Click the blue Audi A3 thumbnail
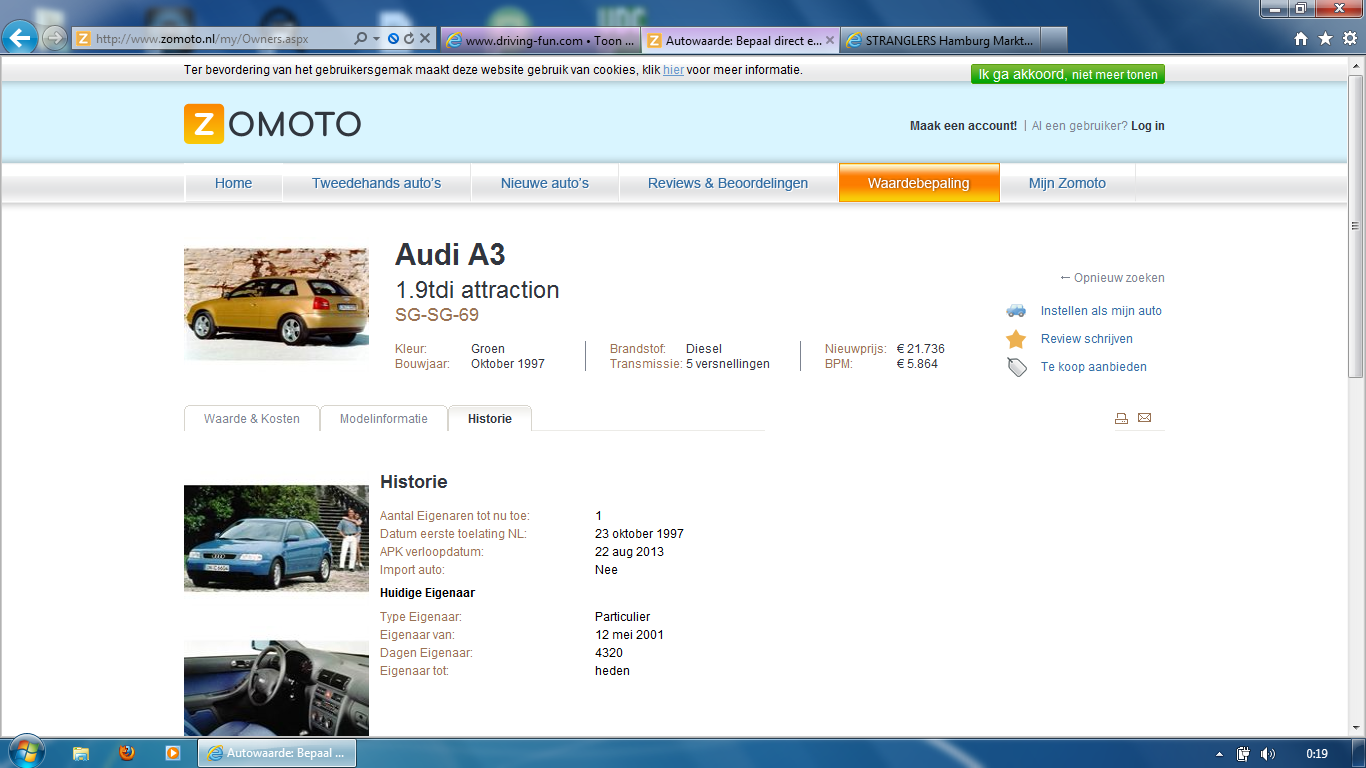1366x768 pixels. [x=276, y=538]
